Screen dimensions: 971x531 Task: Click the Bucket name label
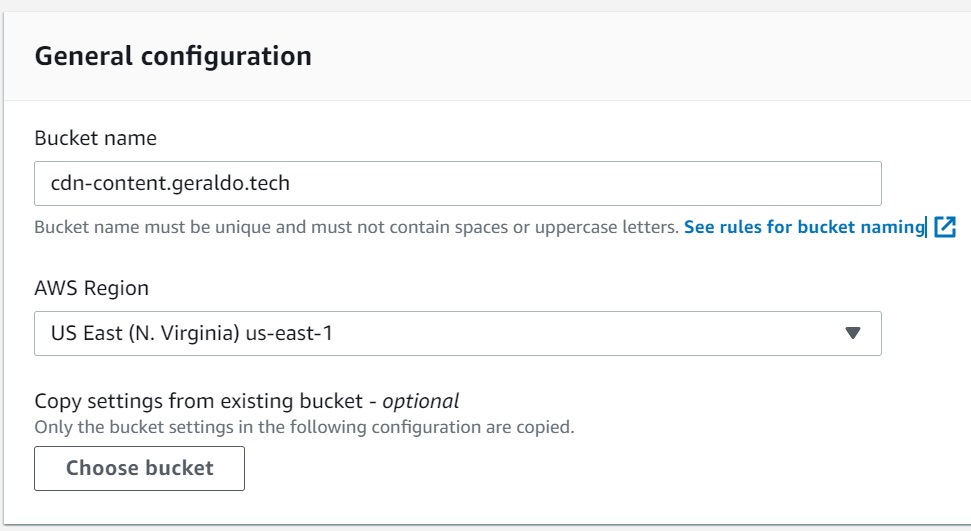[95, 138]
